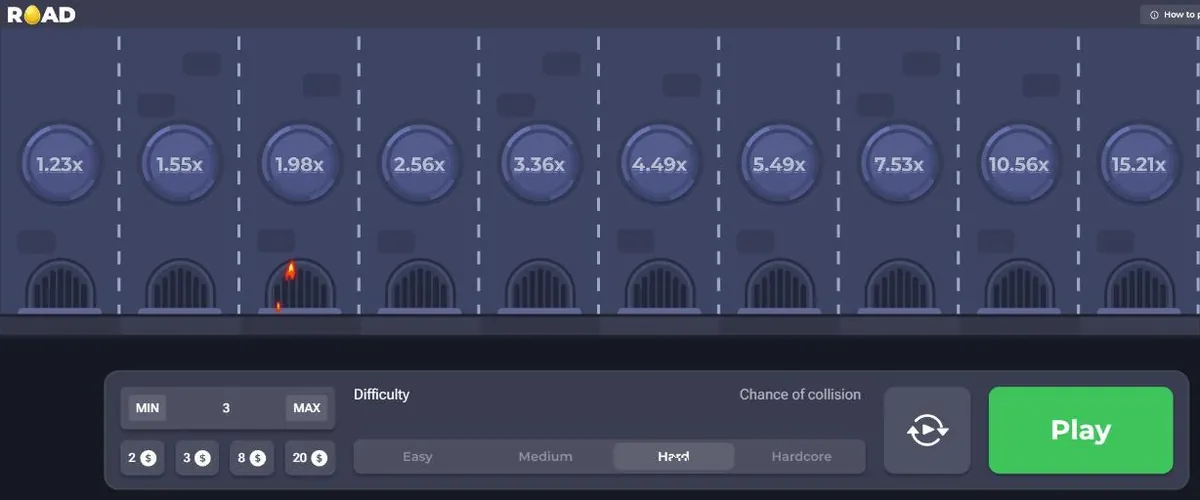Click the 4.49x multiplier coin

(660, 165)
